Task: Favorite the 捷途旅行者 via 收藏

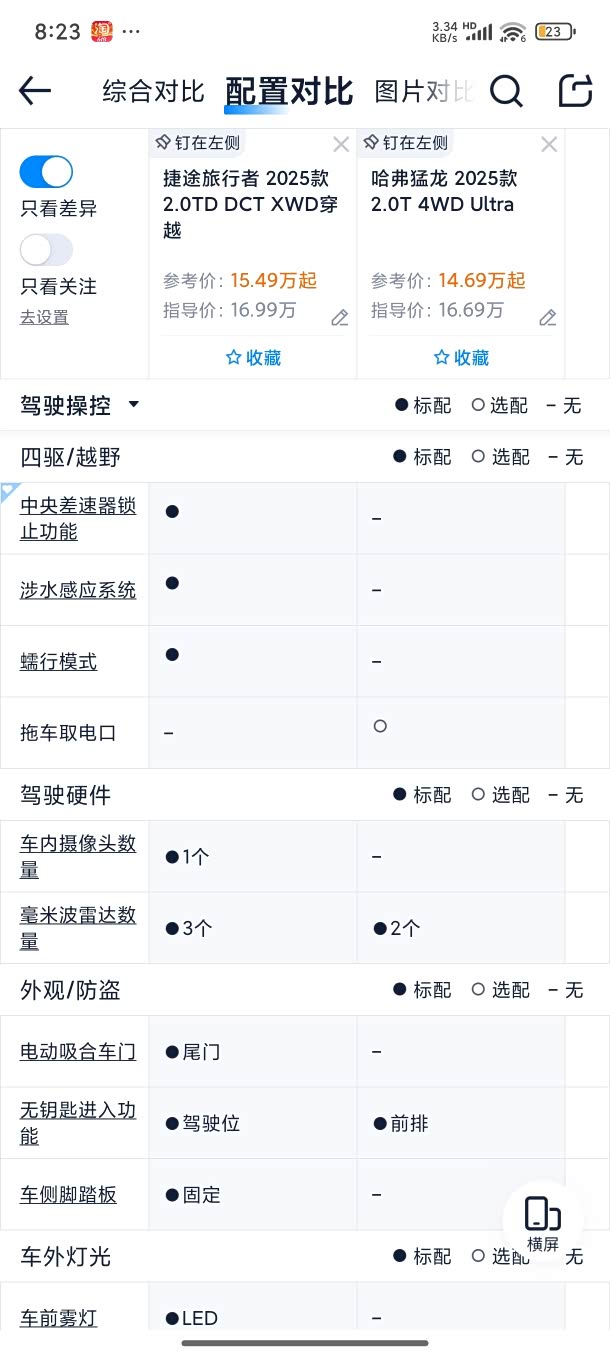Action: 253,357
